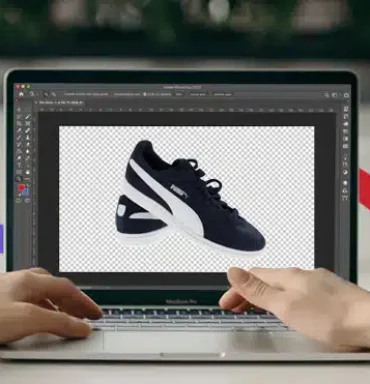Close the open document tab
The image size is (370, 384).
(36, 103)
